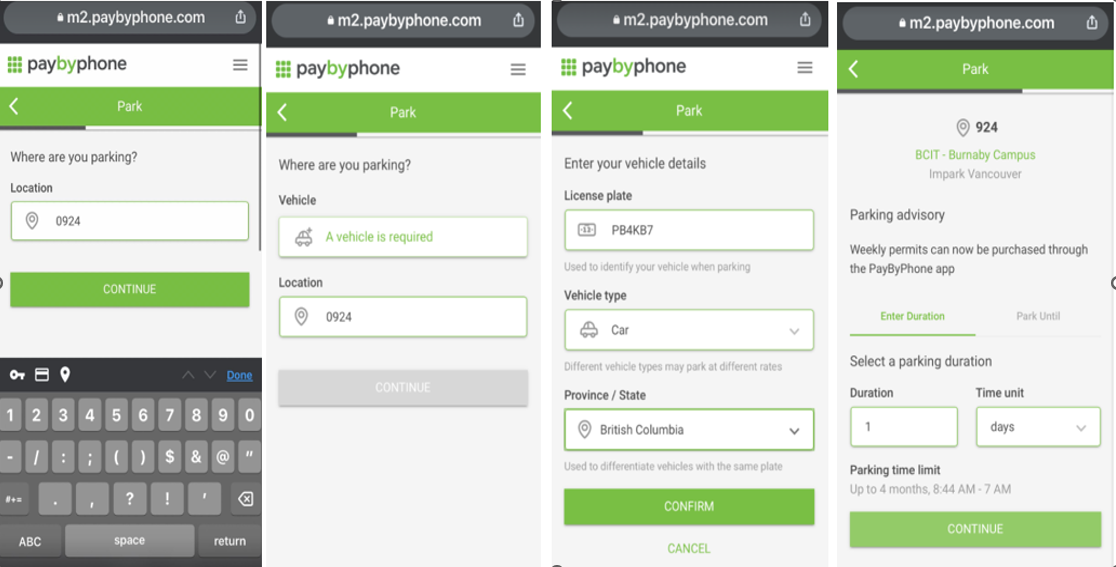1116x567 pixels.
Task: Open the British Columbia province dropdown
Action: [x=689, y=430]
